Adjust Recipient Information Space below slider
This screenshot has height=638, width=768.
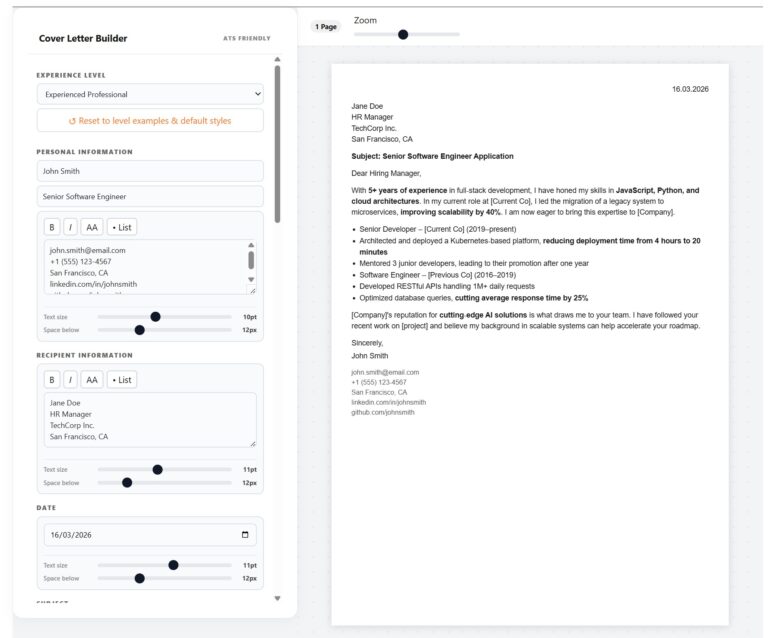click(127, 482)
